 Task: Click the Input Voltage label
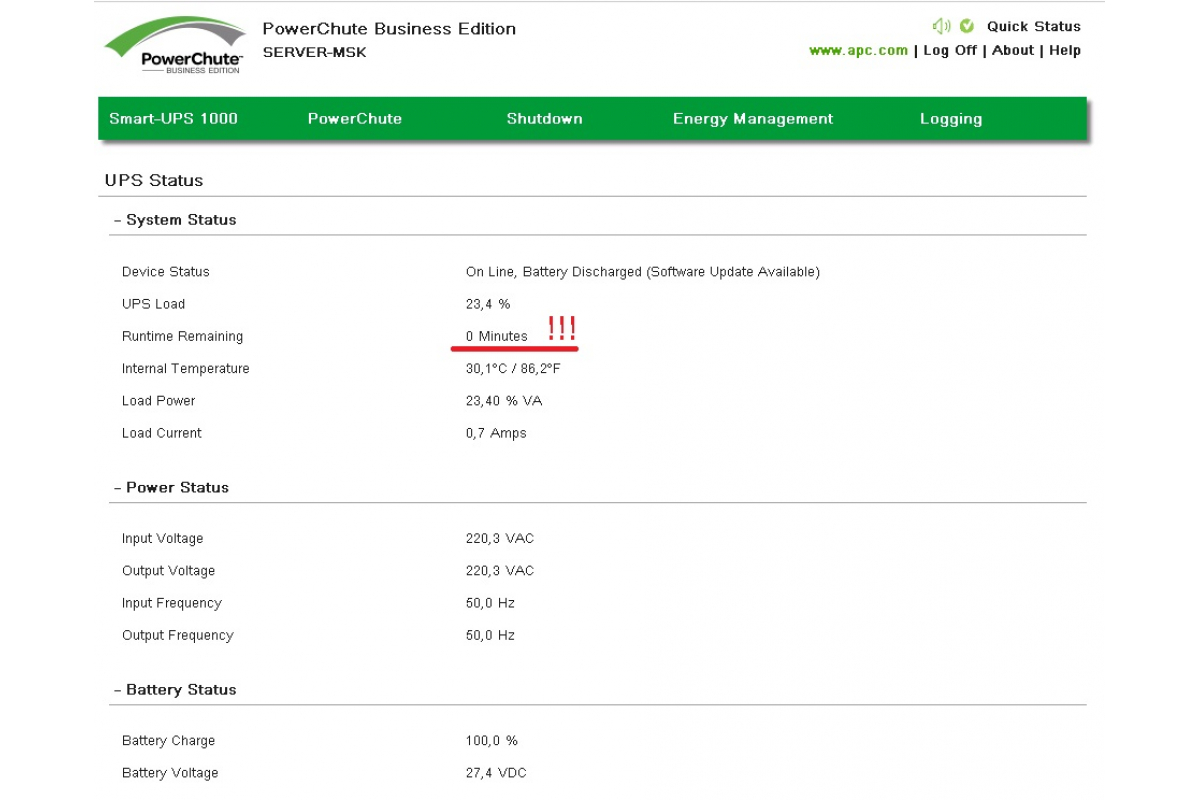[163, 539]
